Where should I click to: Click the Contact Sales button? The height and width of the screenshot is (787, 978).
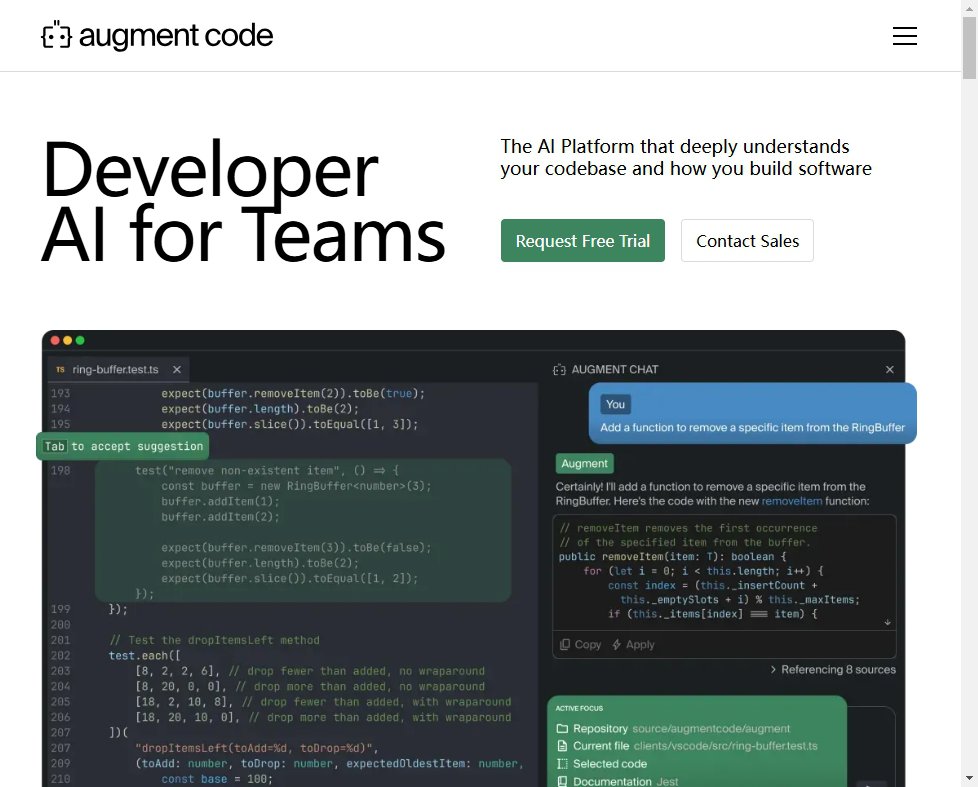(x=747, y=241)
